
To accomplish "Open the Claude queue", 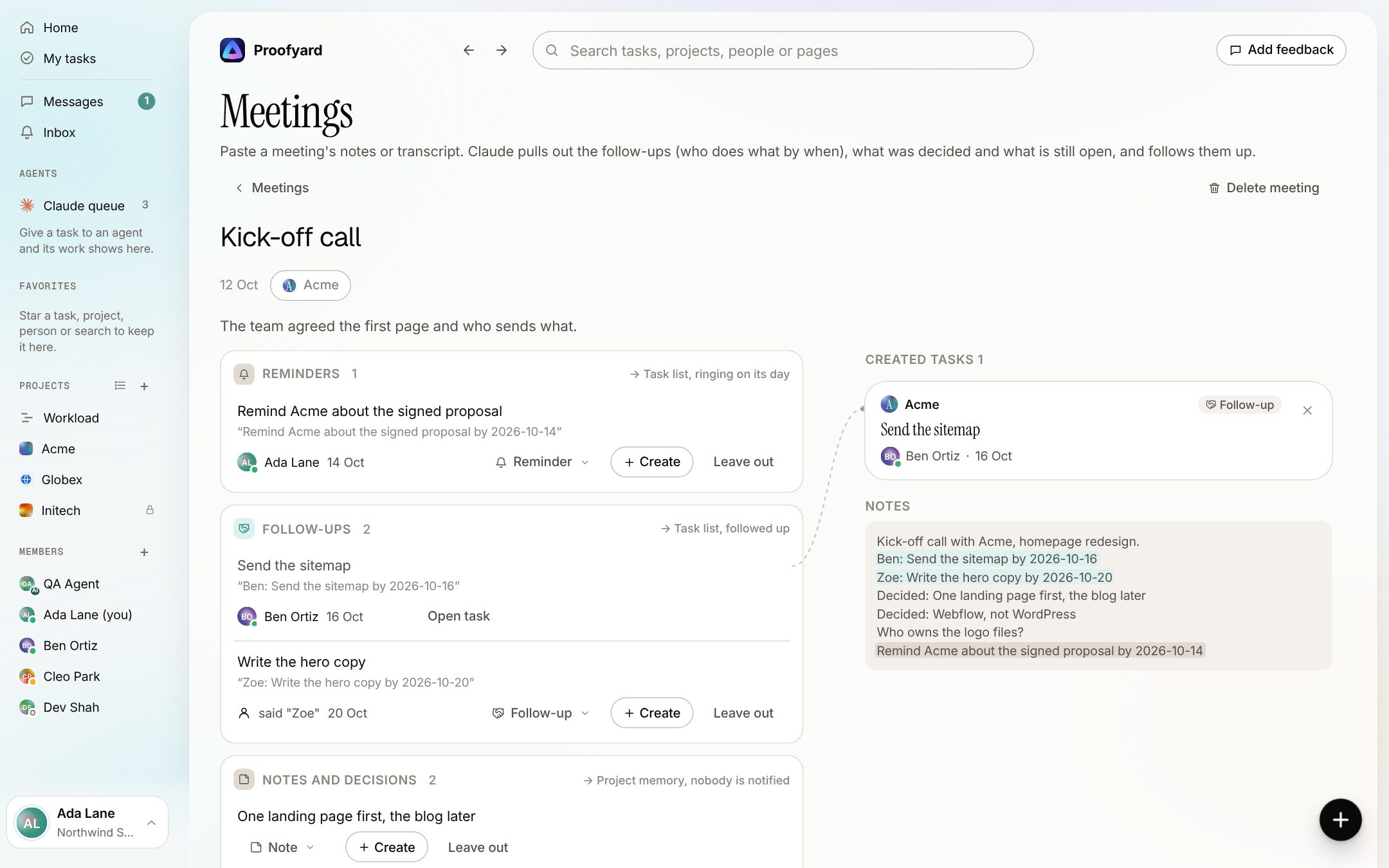I will click(x=87, y=205).
